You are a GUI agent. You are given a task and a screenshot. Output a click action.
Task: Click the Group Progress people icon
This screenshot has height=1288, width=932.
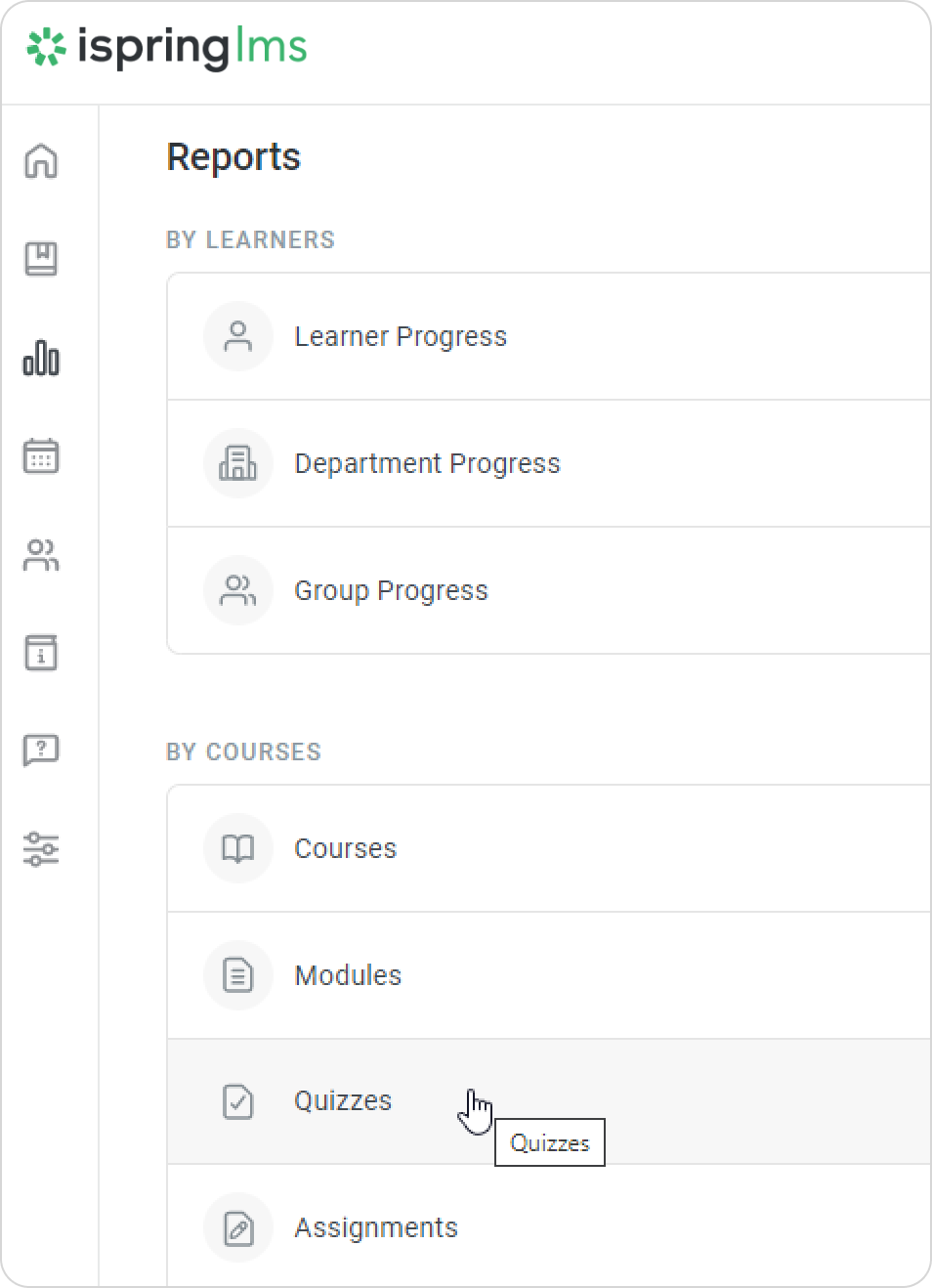(237, 590)
